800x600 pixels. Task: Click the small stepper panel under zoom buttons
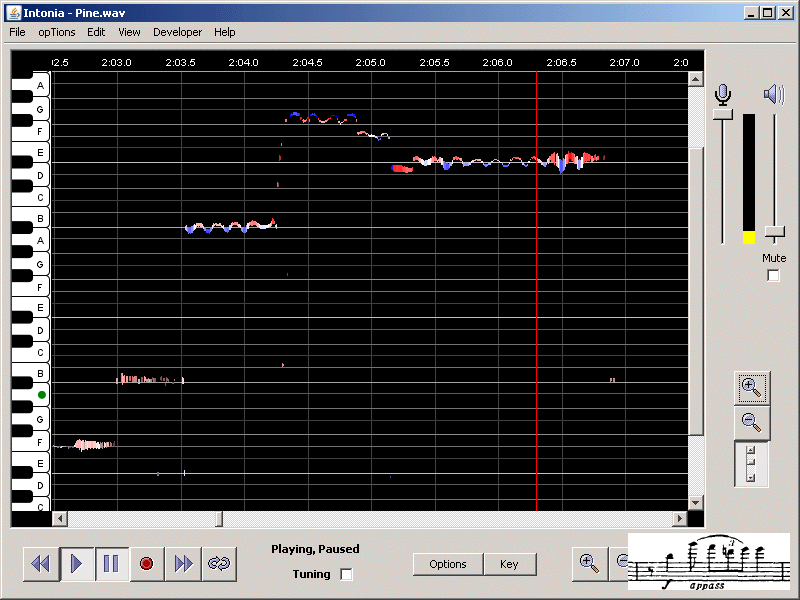(x=751, y=464)
